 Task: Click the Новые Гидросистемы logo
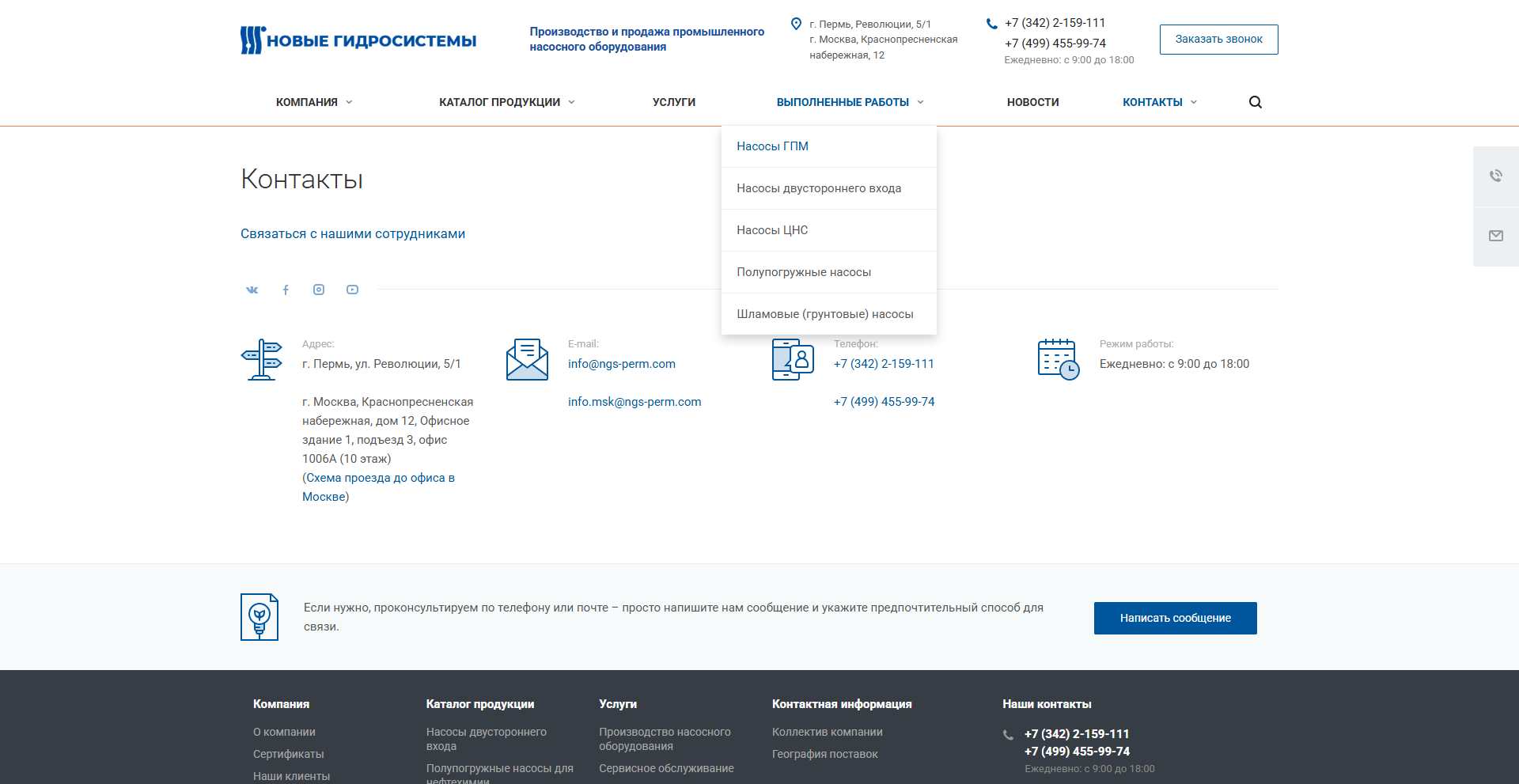tap(358, 40)
